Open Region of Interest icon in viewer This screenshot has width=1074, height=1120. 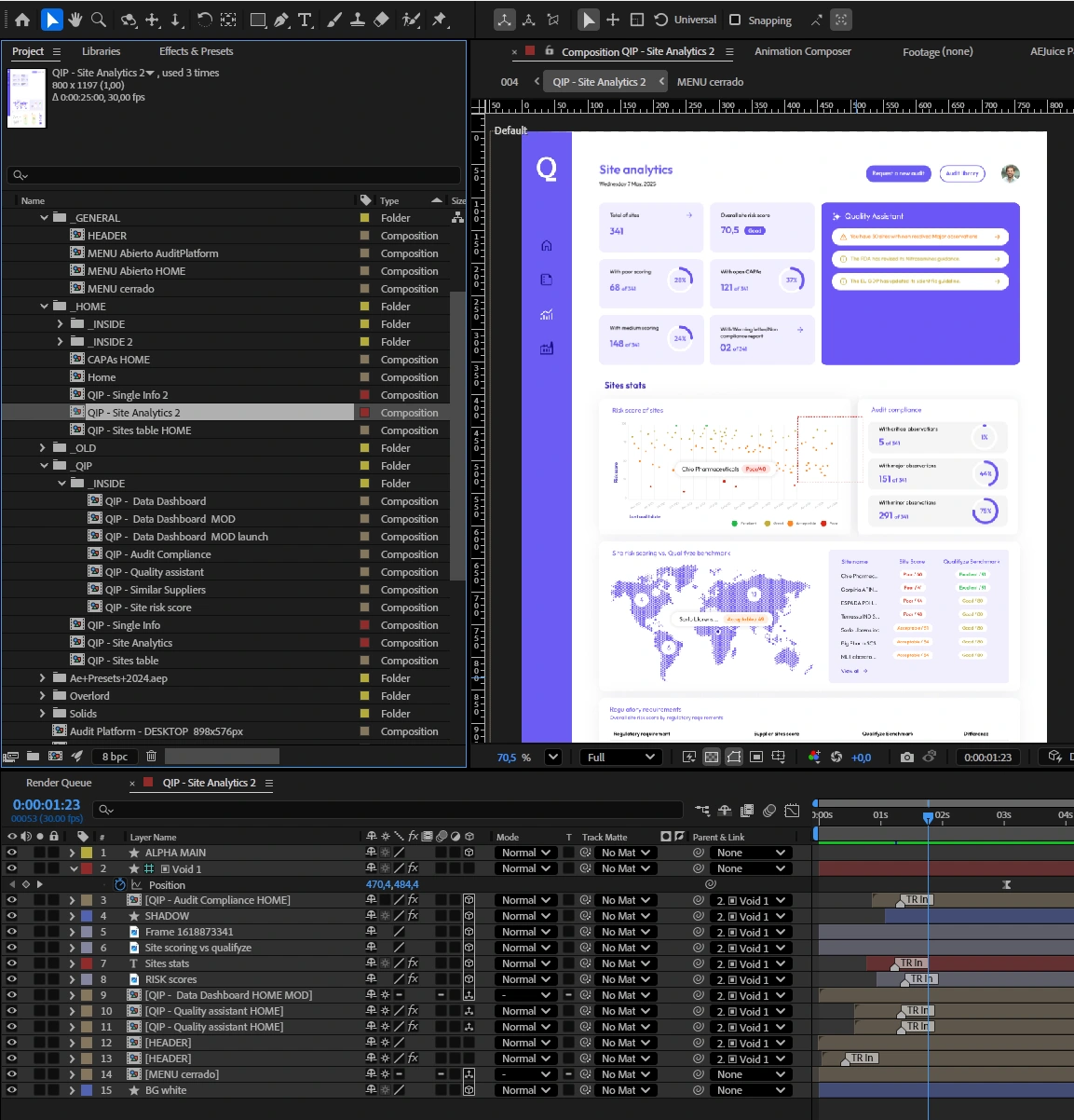[756, 757]
